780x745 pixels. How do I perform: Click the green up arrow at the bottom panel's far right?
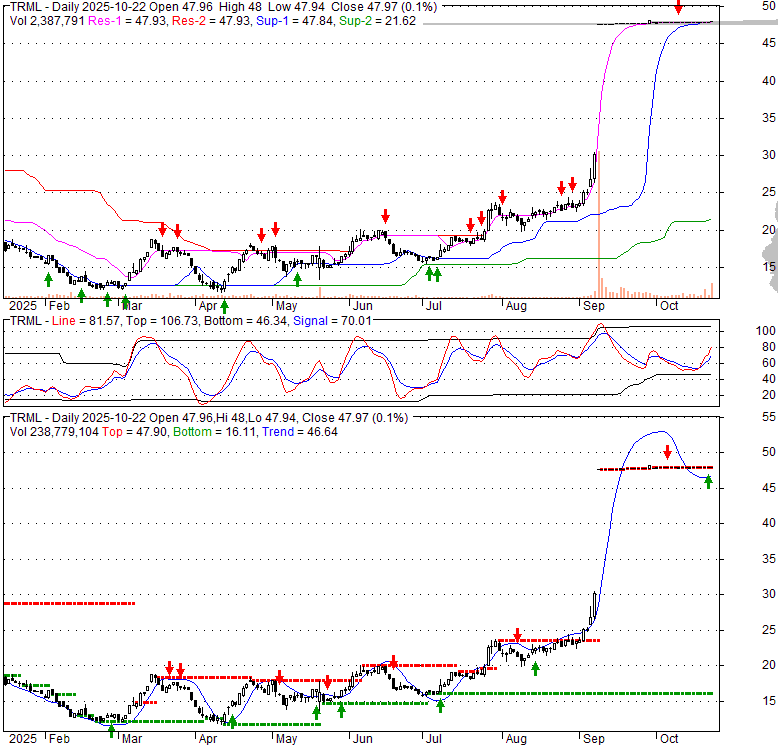tap(708, 482)
